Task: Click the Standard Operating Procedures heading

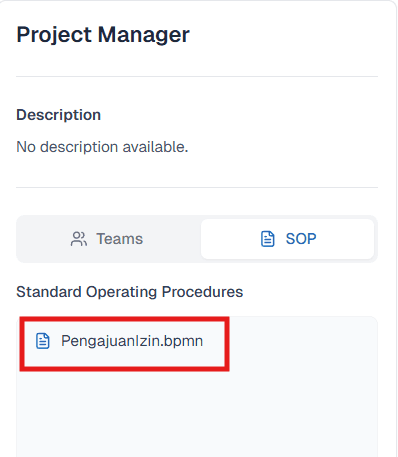Action: (130, 292)
